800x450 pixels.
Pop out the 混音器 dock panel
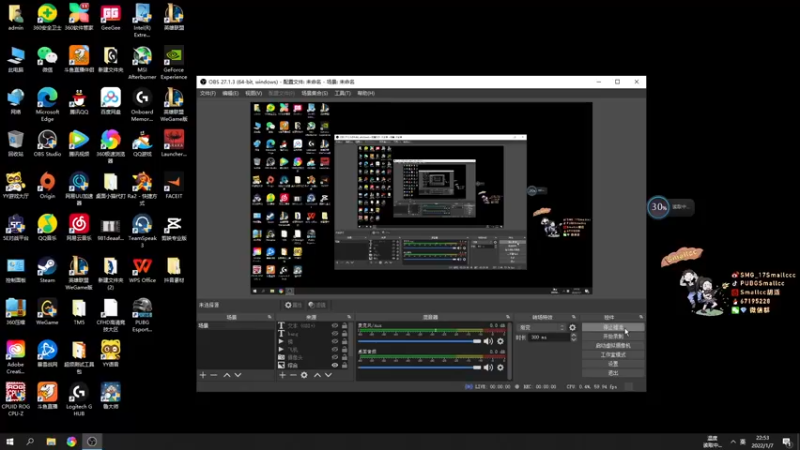click(508, 317)
